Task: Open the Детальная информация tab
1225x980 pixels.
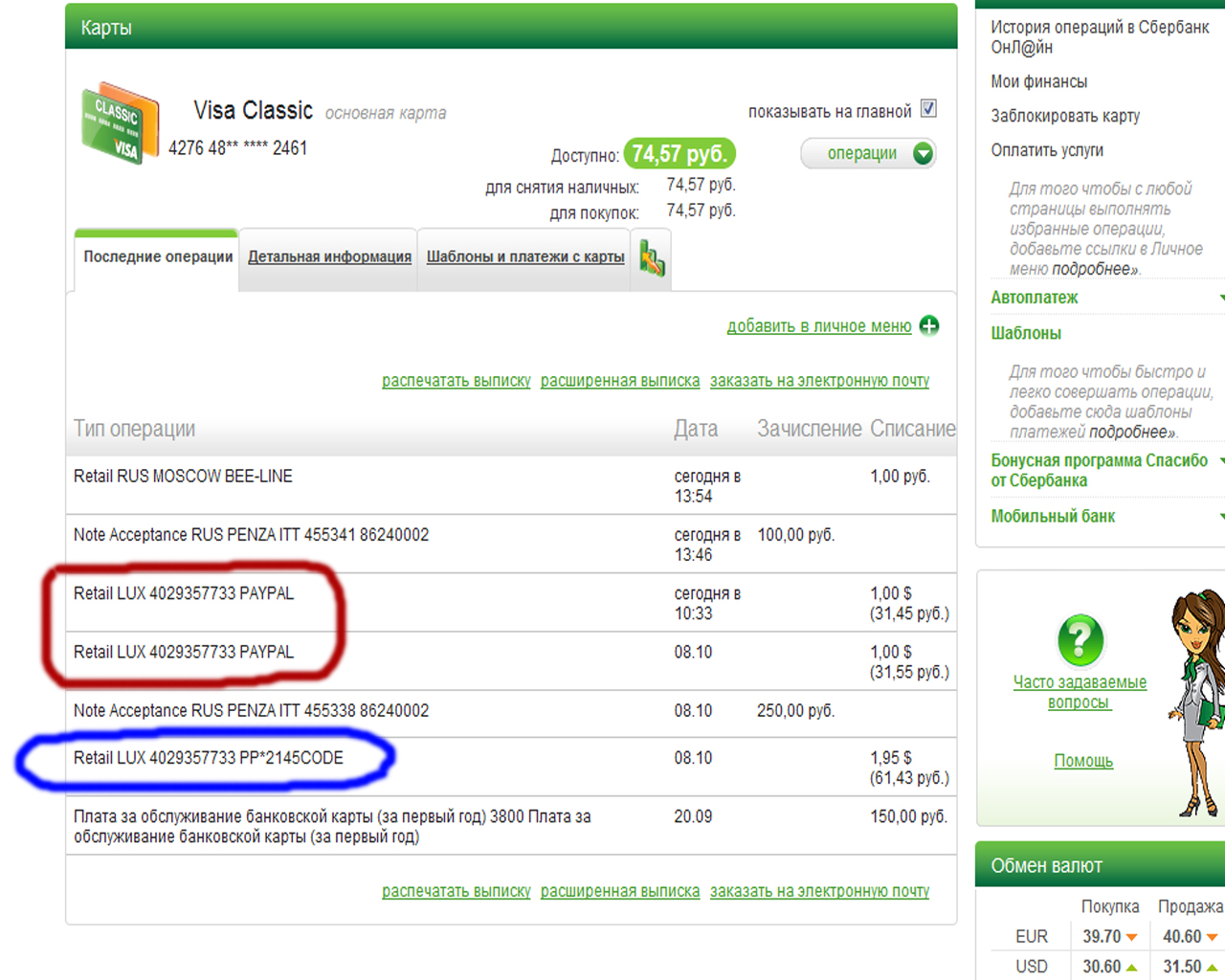Action: coord(329,256)
